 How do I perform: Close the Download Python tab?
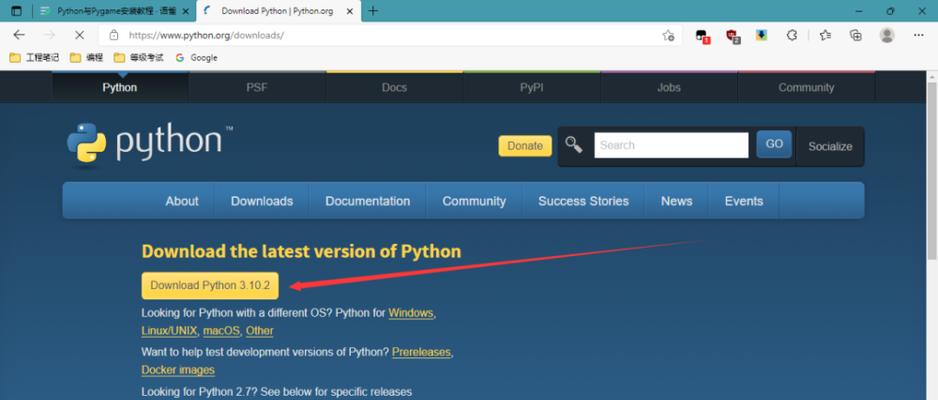[x=350, y=11]
